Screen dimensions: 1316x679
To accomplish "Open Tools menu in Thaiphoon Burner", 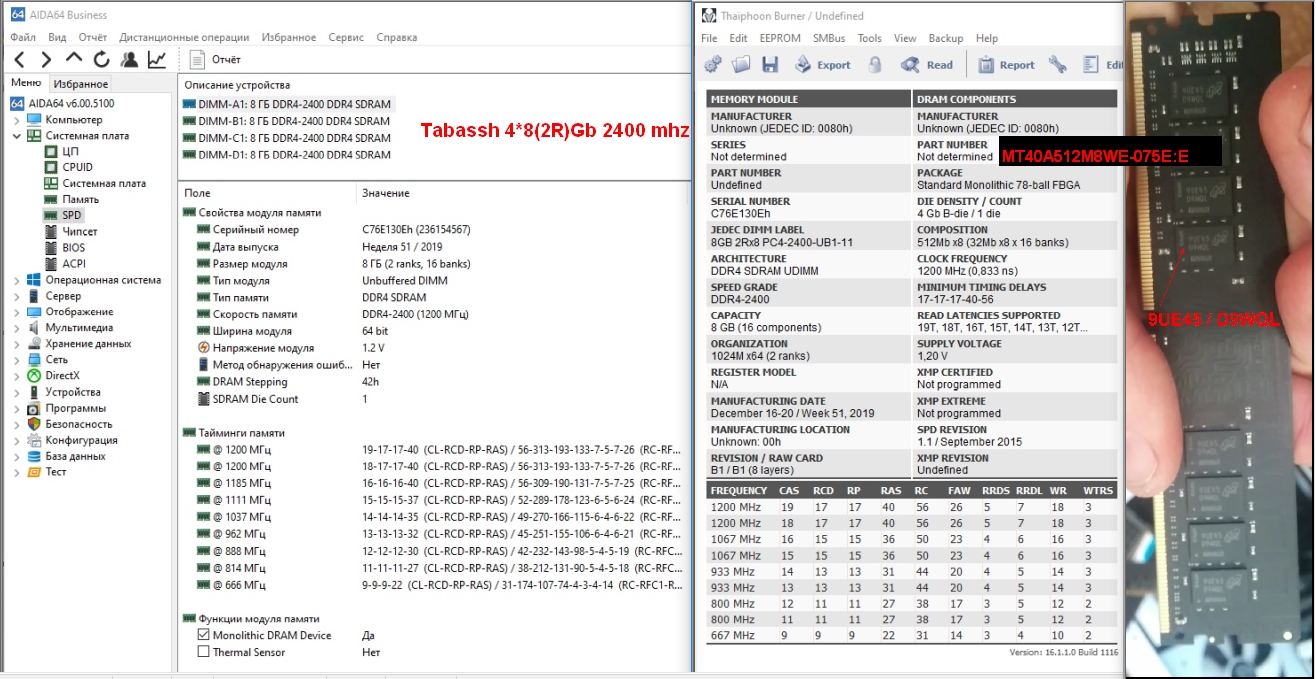I will [x=869, y=38].
